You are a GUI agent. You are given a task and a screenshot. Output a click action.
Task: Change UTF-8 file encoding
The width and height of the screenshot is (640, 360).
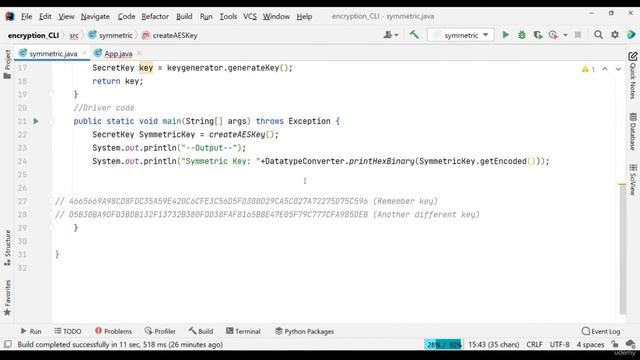click(x=559, y=344)
